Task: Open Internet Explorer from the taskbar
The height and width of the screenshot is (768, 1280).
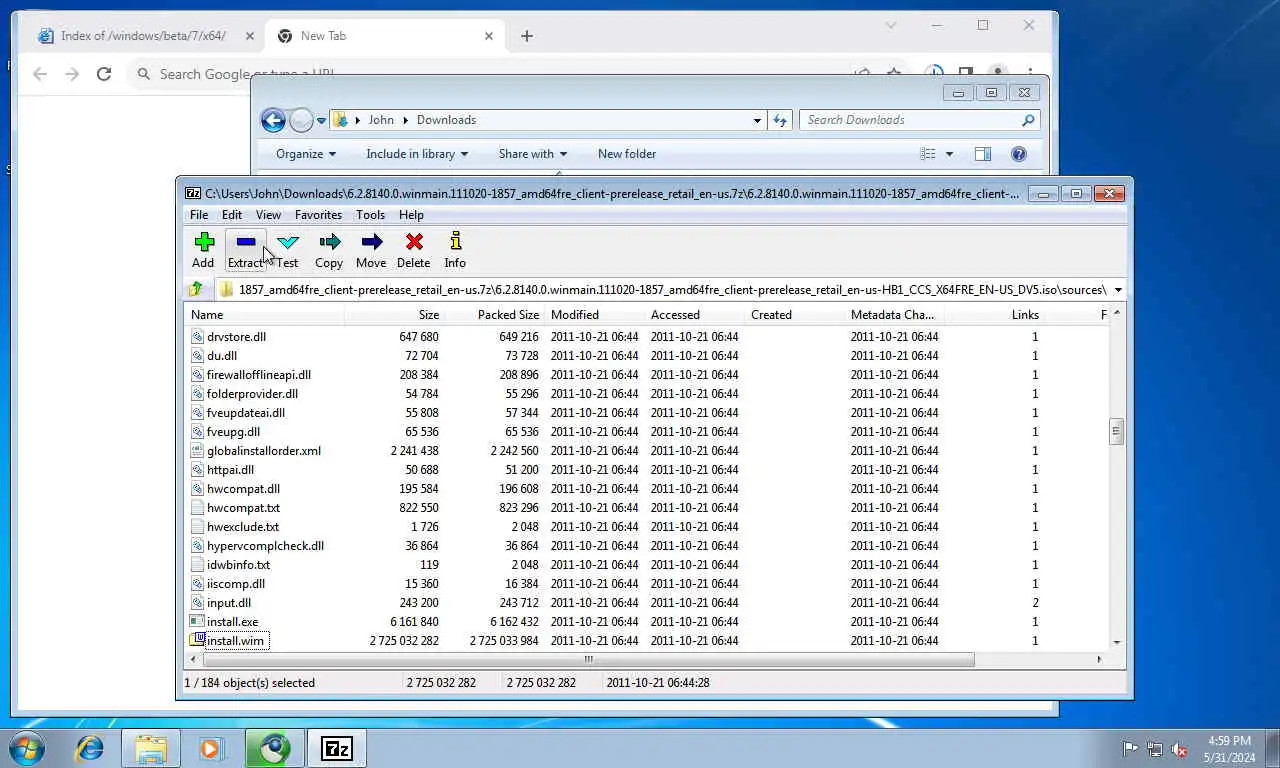Action: 90,748
